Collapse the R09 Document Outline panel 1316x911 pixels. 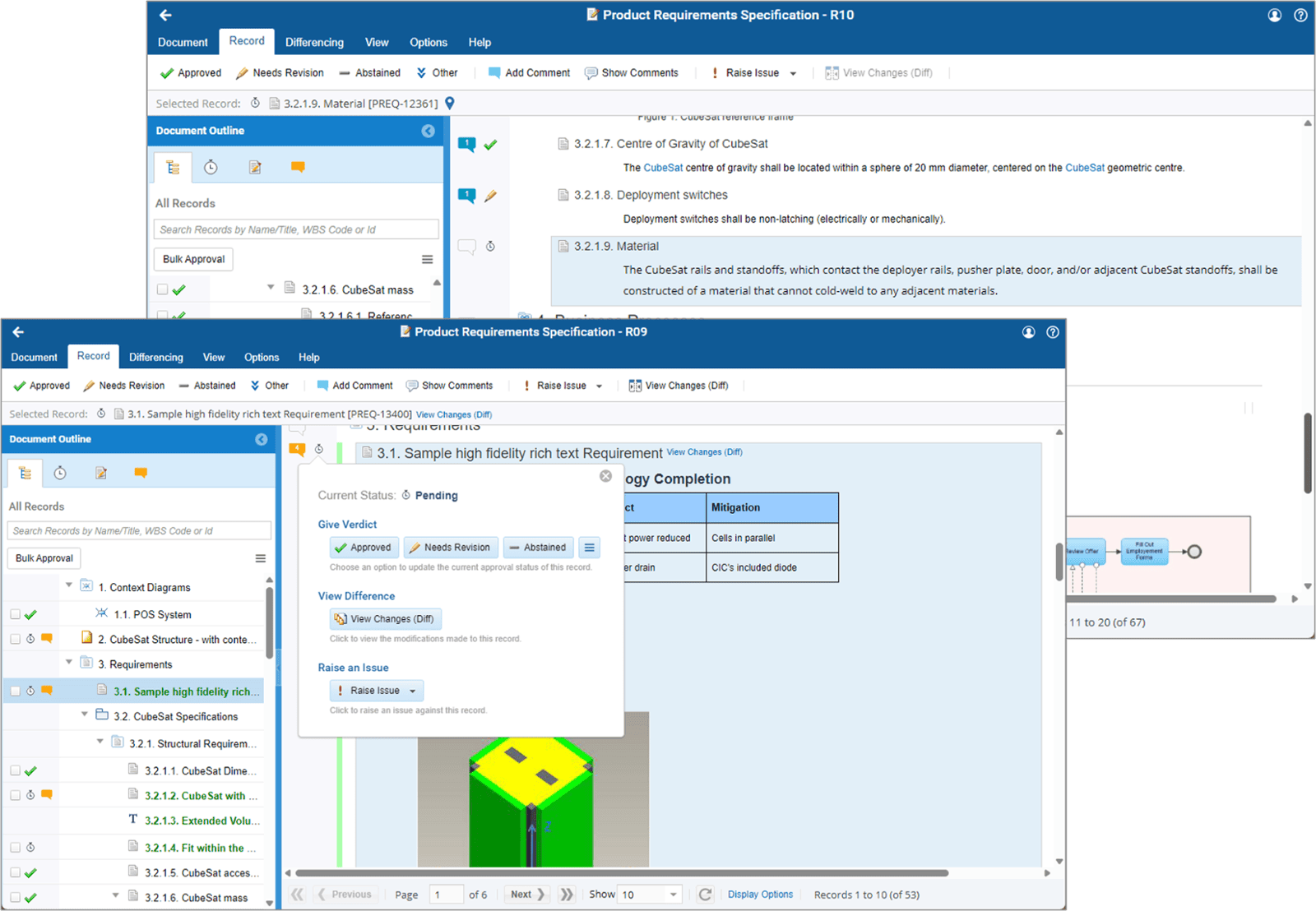pos(262,440)
